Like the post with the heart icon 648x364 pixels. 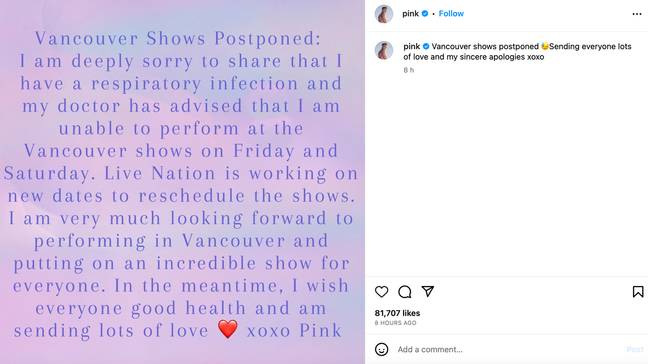[x=381, y=292]
